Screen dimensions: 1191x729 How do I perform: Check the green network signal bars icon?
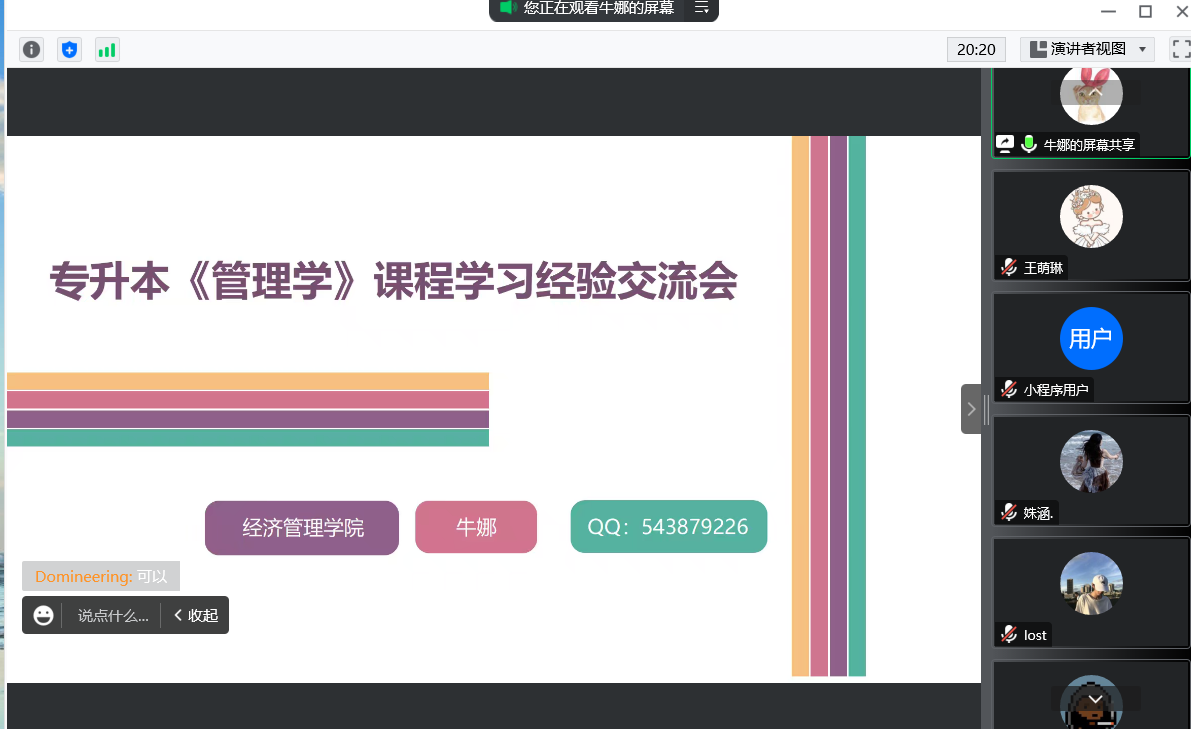(x=107, y=50)
